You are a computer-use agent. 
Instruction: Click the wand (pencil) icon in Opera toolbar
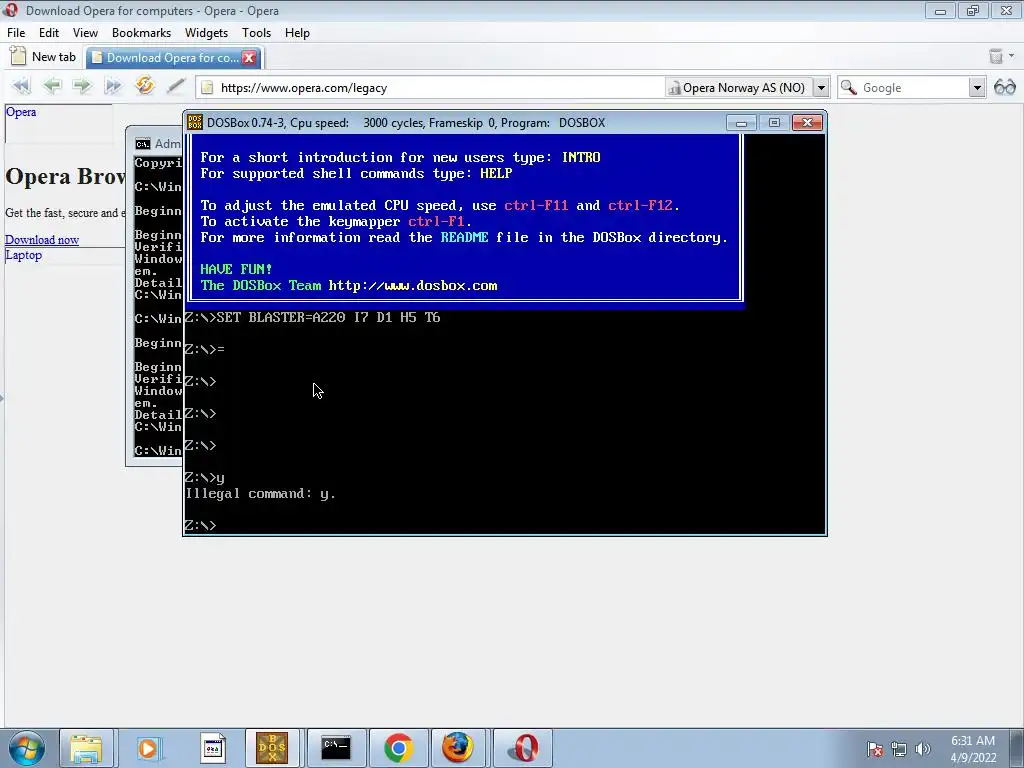coord(175,87)
